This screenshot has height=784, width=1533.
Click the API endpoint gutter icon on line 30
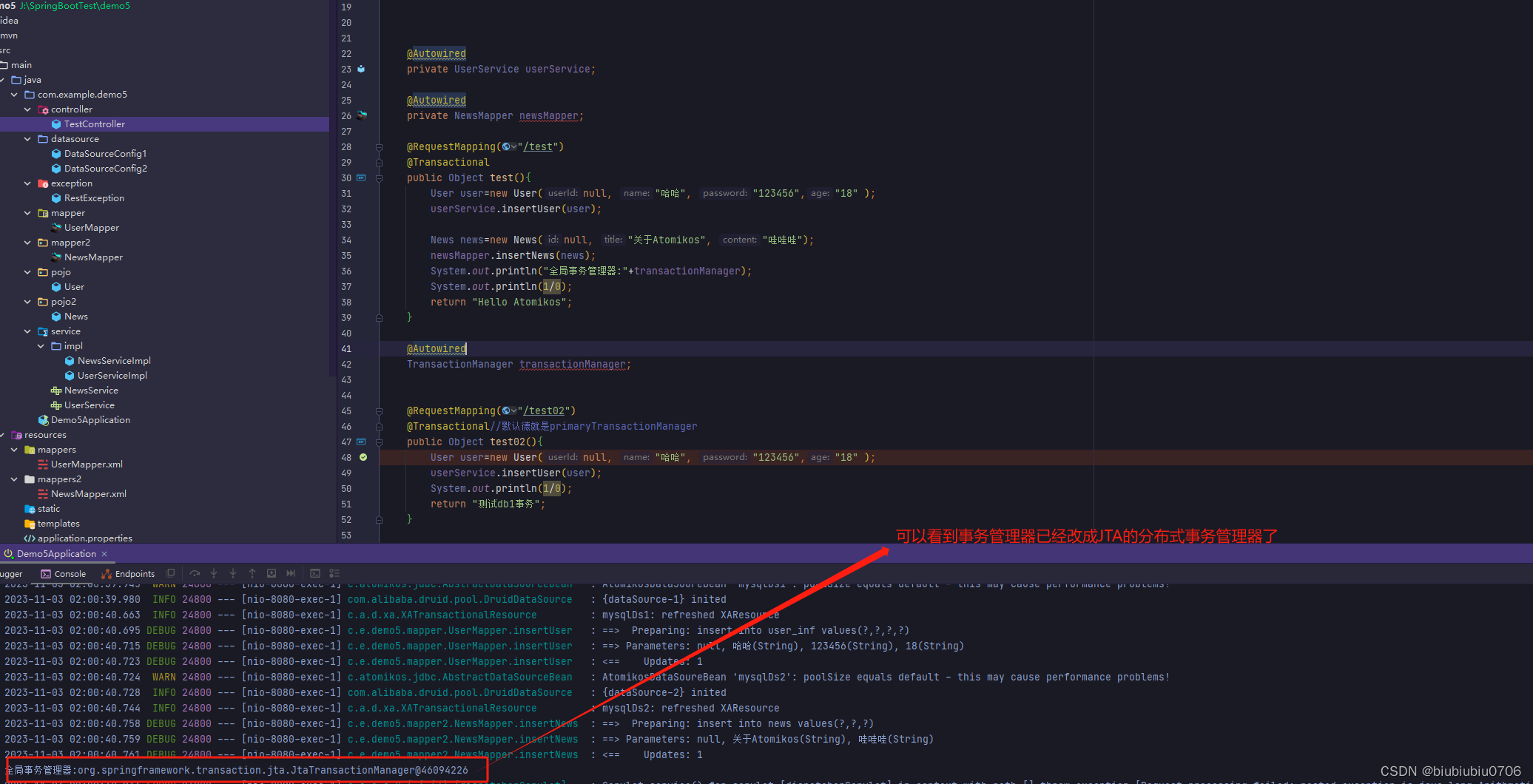click(x=361, y=178)
